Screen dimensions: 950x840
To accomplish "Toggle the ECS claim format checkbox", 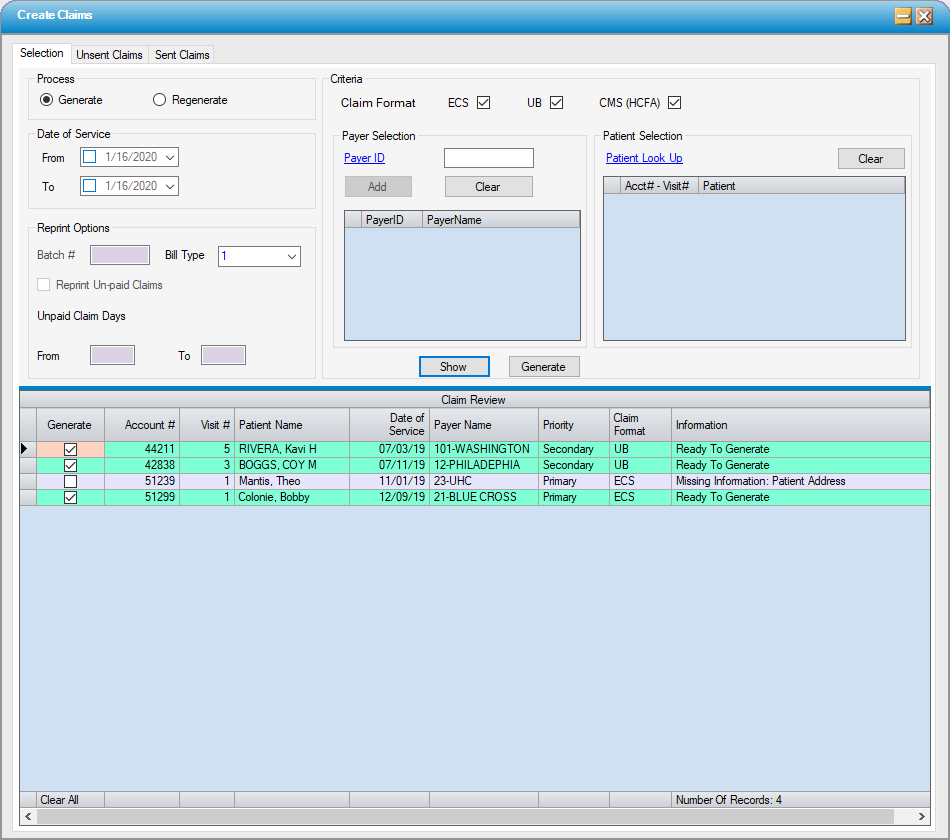I will [484, 103].
